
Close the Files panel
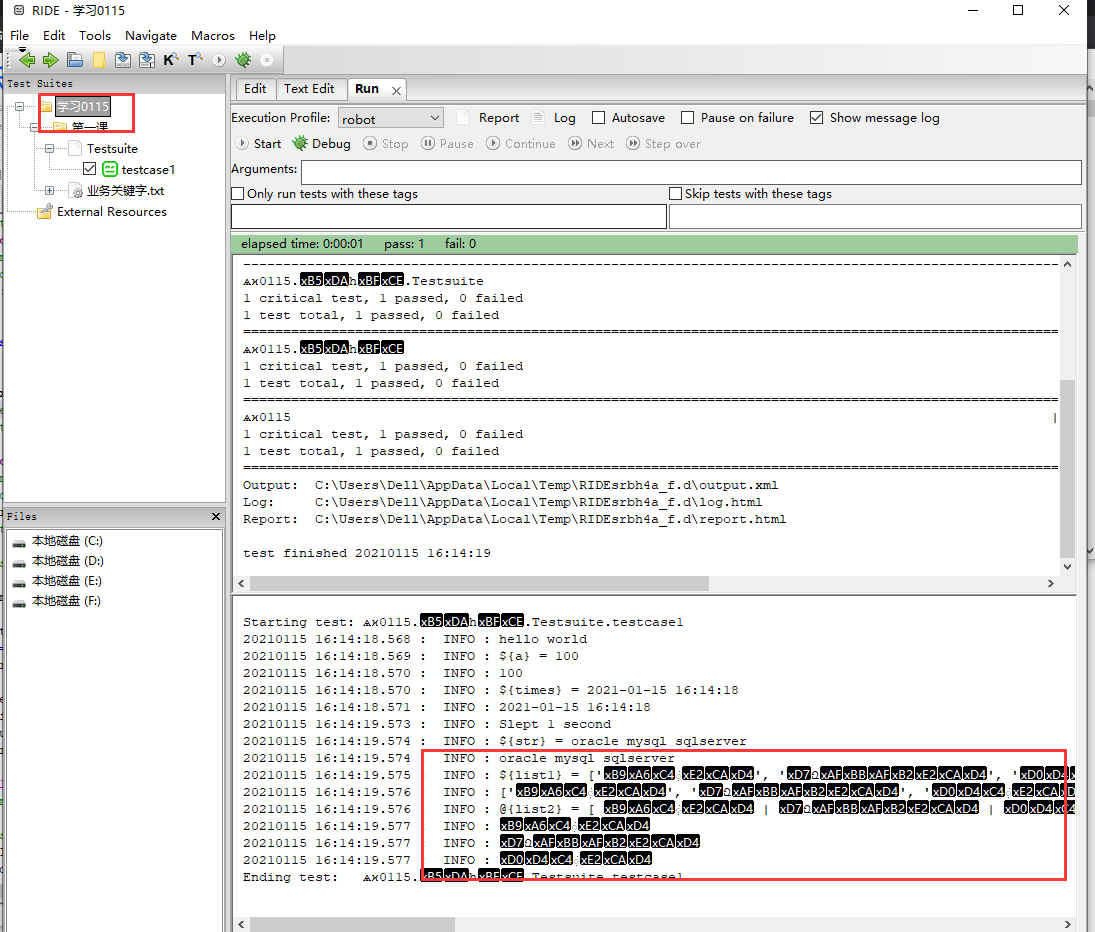coord(216,517)
